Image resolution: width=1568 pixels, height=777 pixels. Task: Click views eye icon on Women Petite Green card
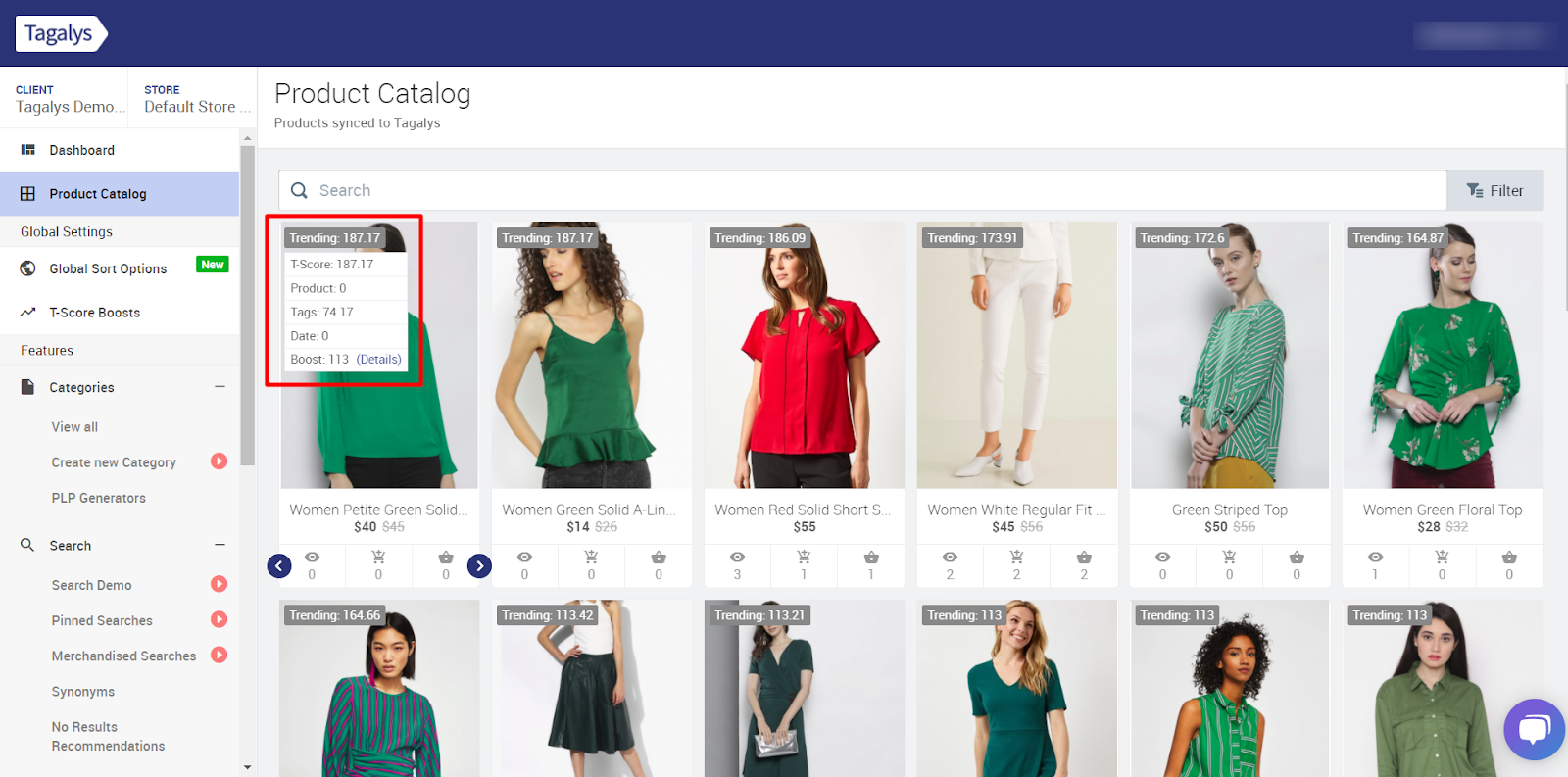pyautogui.click(x=312, y=557)
